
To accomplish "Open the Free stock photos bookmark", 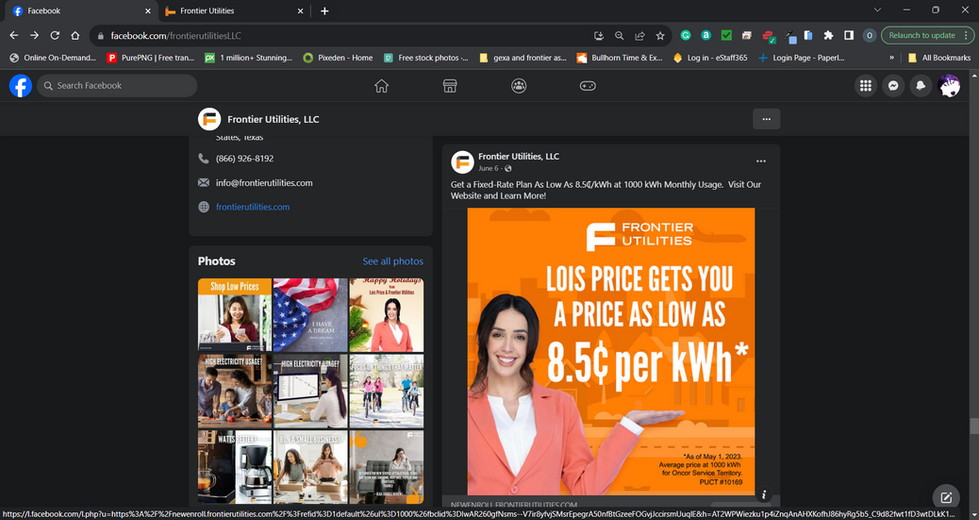I will 426,57.
